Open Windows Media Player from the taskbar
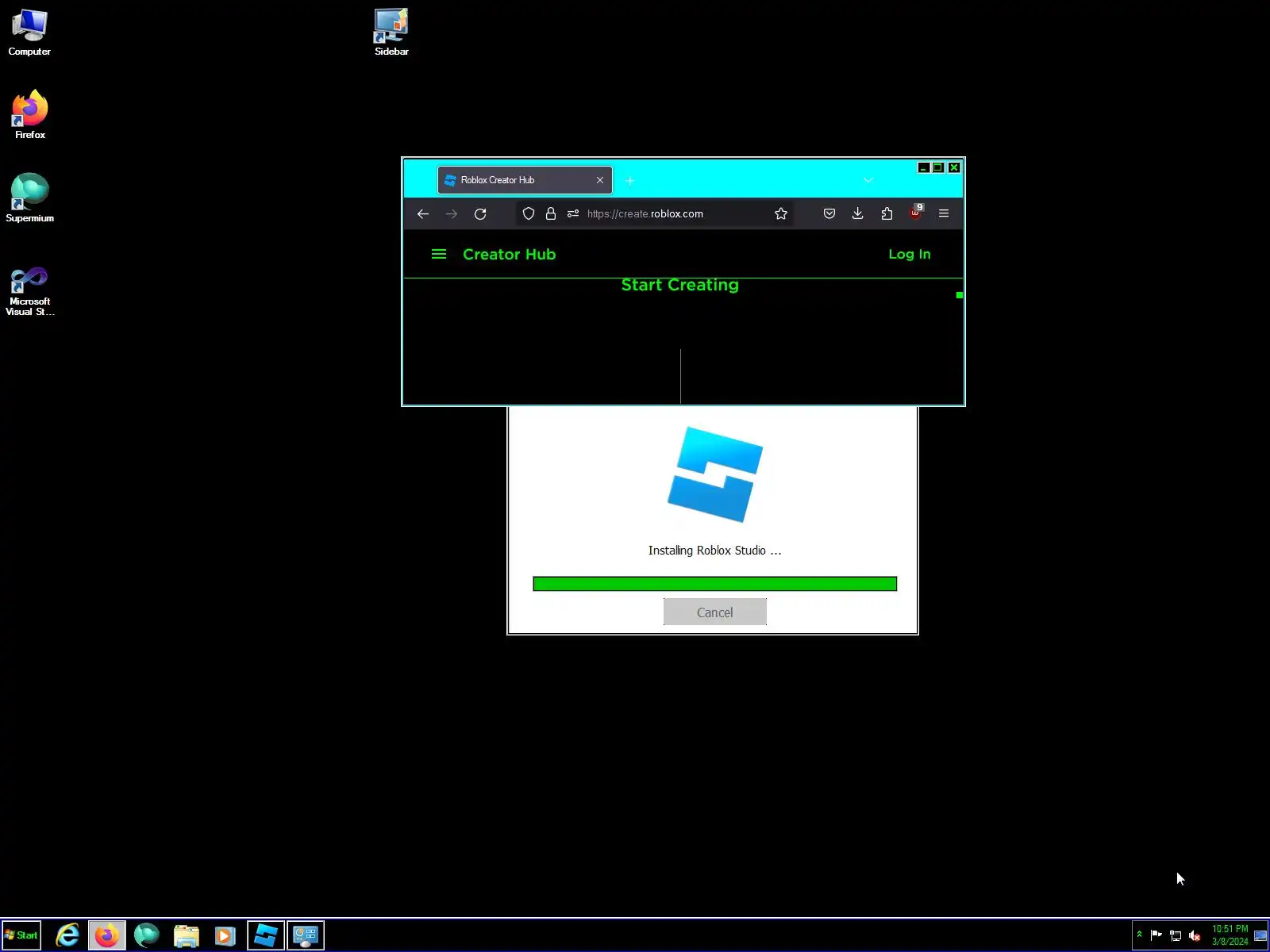 pos(225,935)
